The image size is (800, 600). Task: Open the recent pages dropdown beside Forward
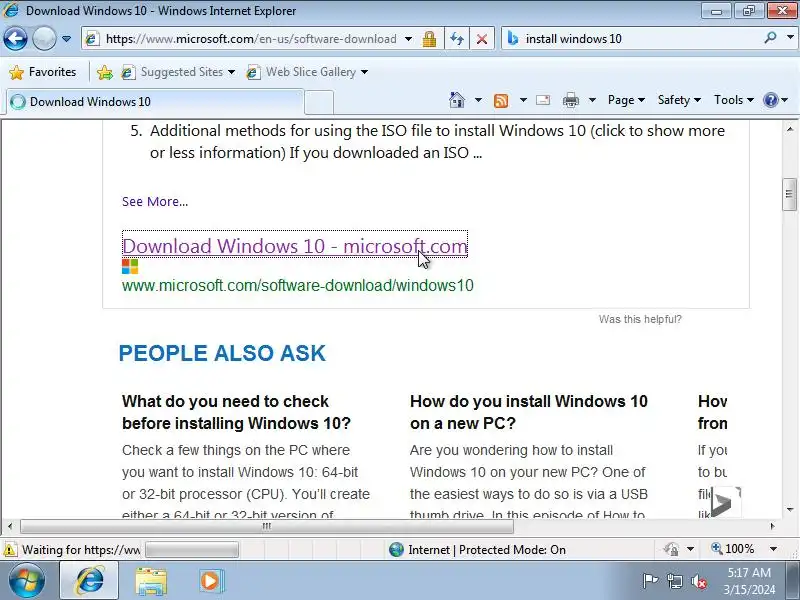pos(66,39)
